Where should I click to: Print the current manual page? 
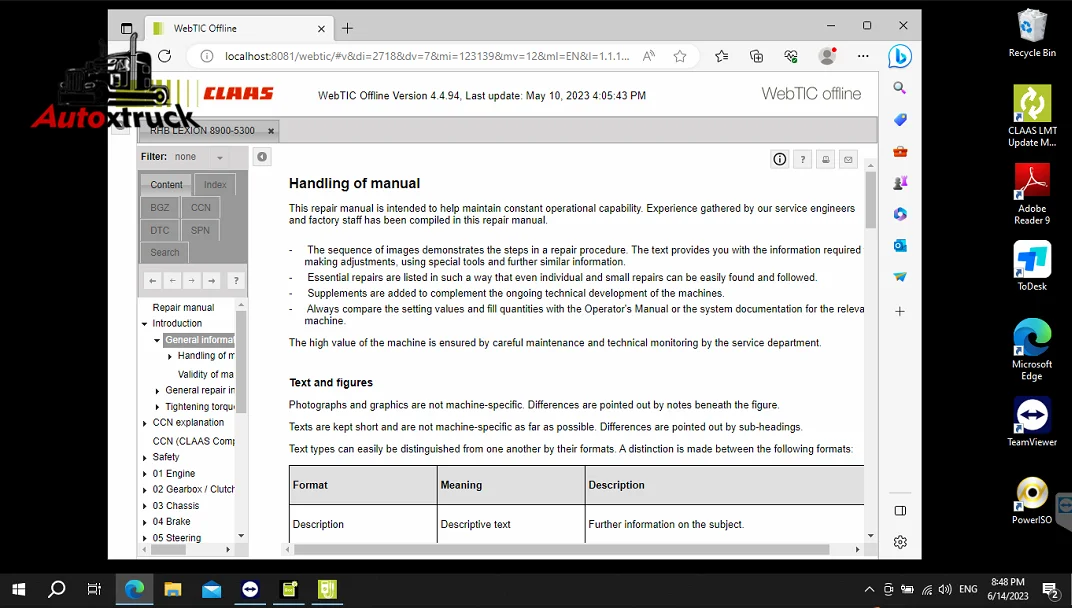pos(825,159)
